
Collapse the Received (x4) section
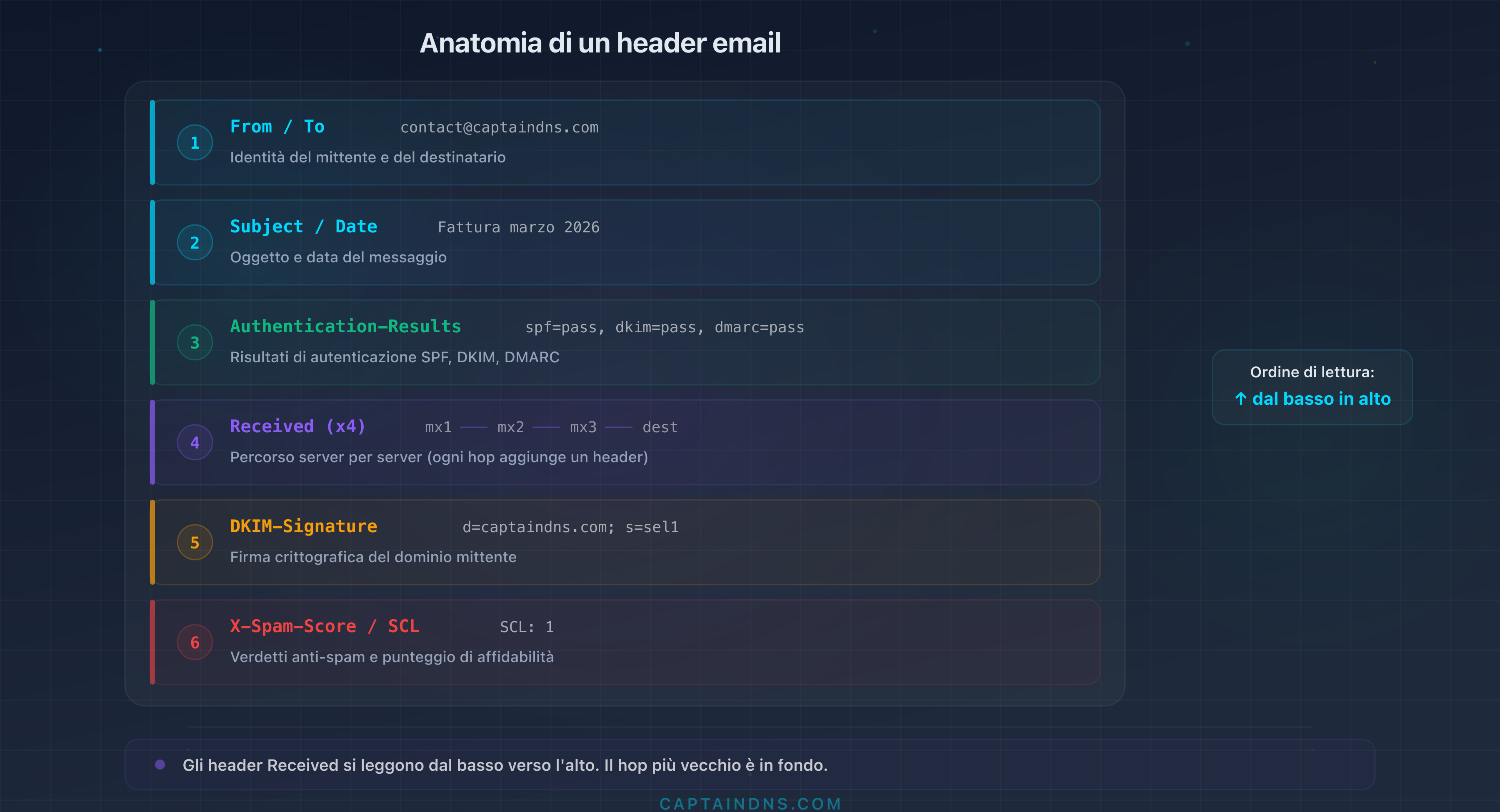point(297,426)
